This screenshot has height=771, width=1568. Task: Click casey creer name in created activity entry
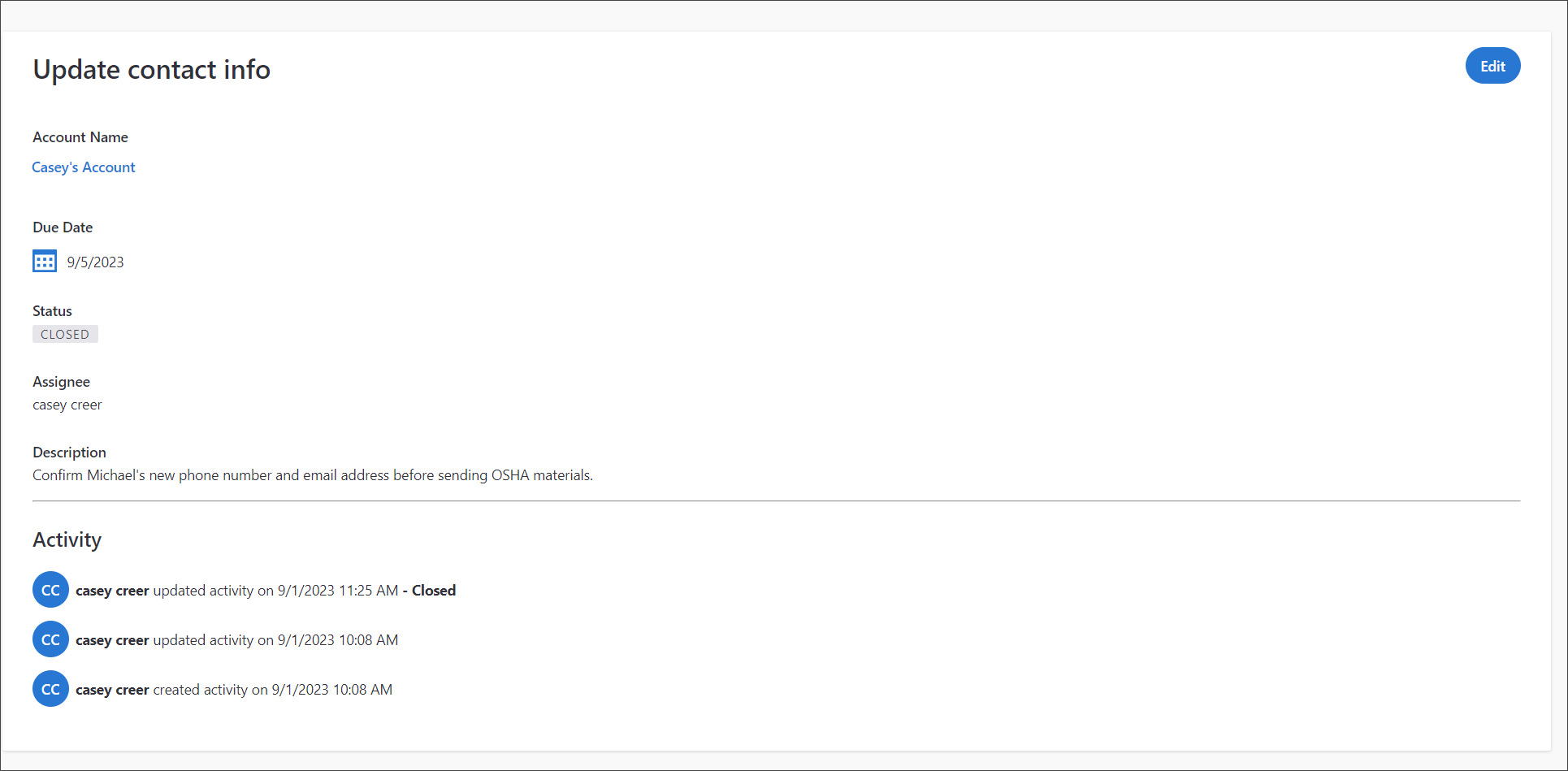click(x=112, y=690)
